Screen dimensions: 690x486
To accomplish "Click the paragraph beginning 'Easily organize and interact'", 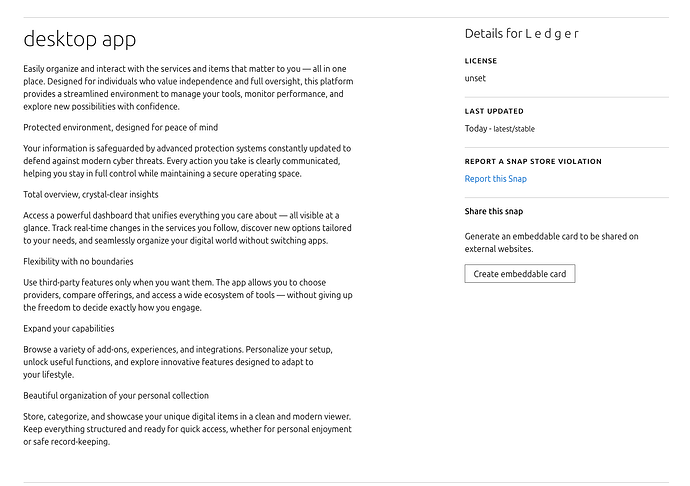I will point(188,87).
